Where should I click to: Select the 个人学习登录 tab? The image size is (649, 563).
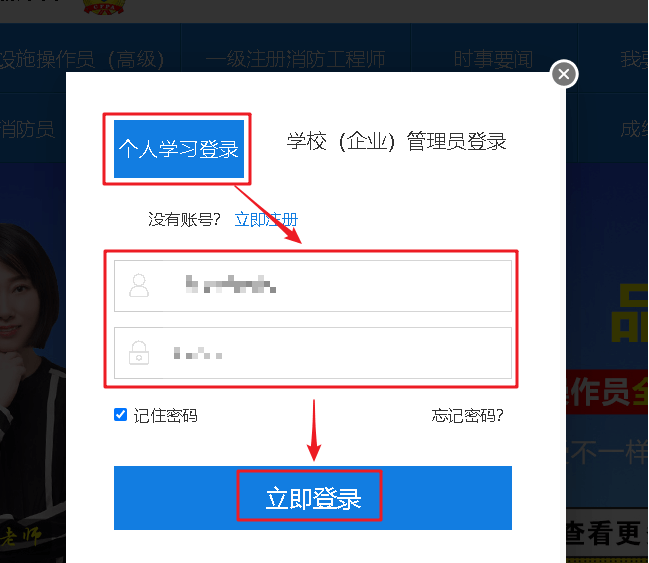click(x=179, y=149)
